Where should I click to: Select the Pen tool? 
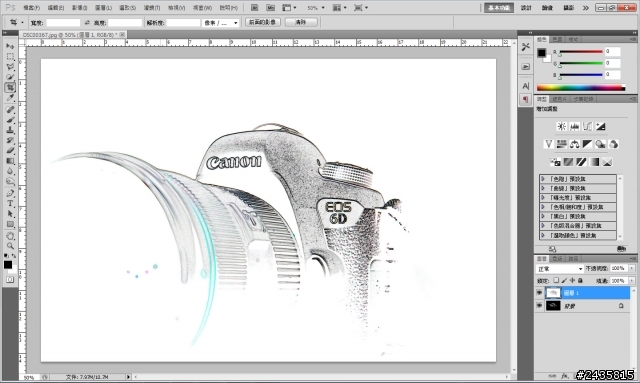click(10, 193)
